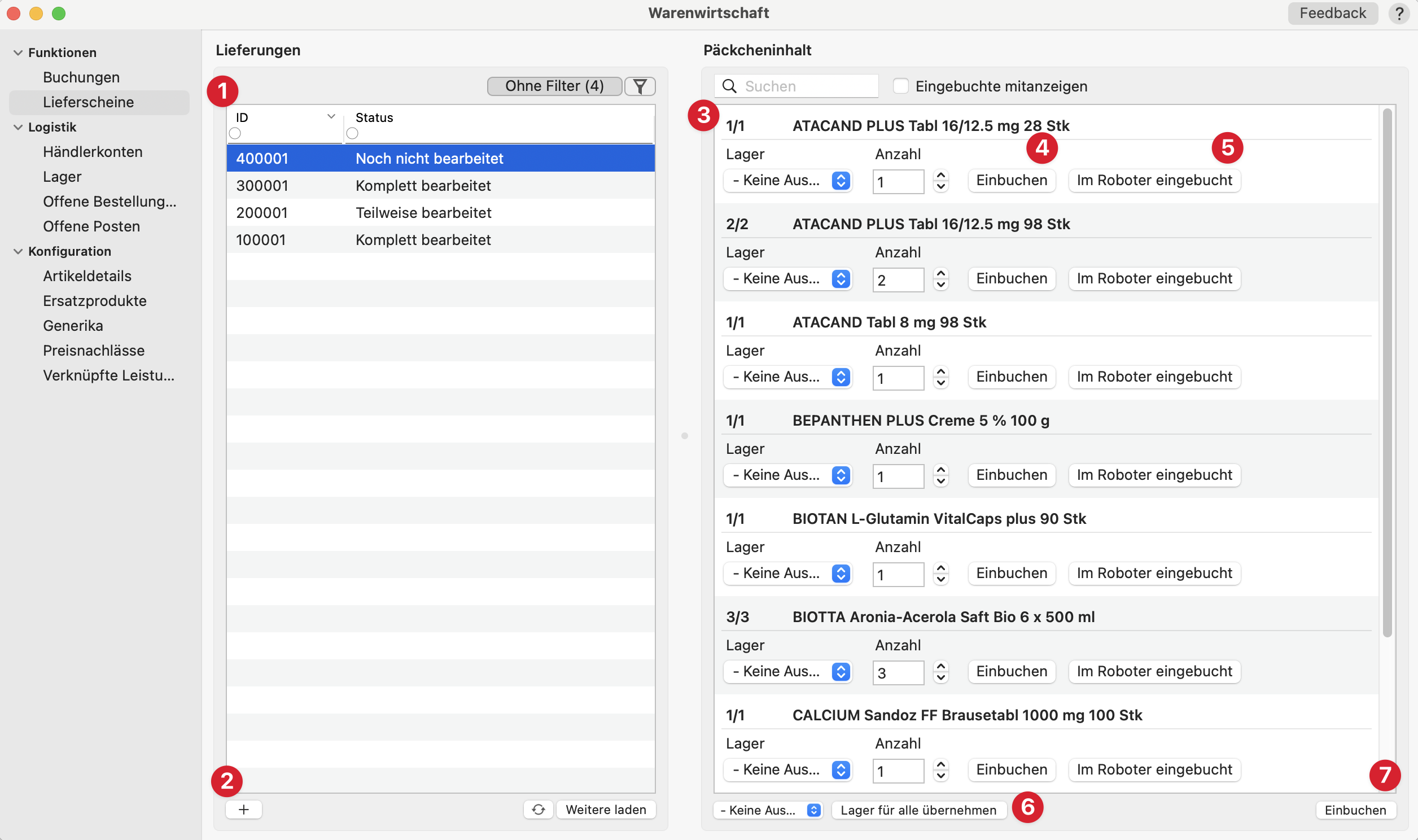The image size is (1418, 840).
Task: Open Lager in the sidebar
Action: point(62,177)
